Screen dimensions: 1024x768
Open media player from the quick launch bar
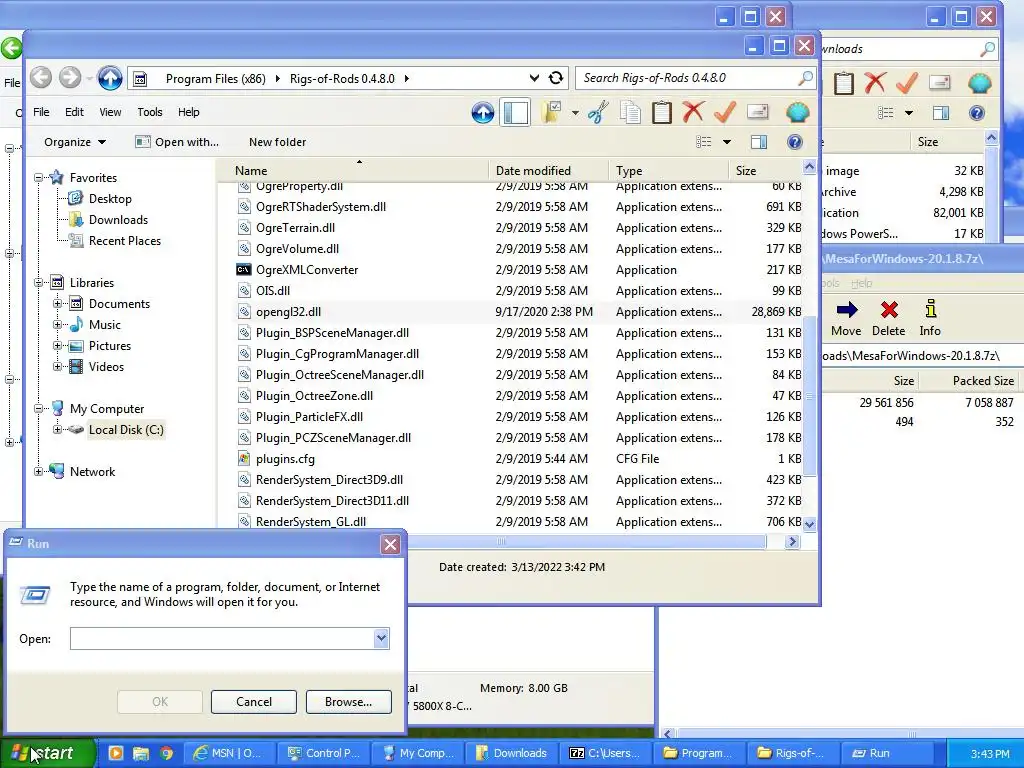(x=116, y=753)
